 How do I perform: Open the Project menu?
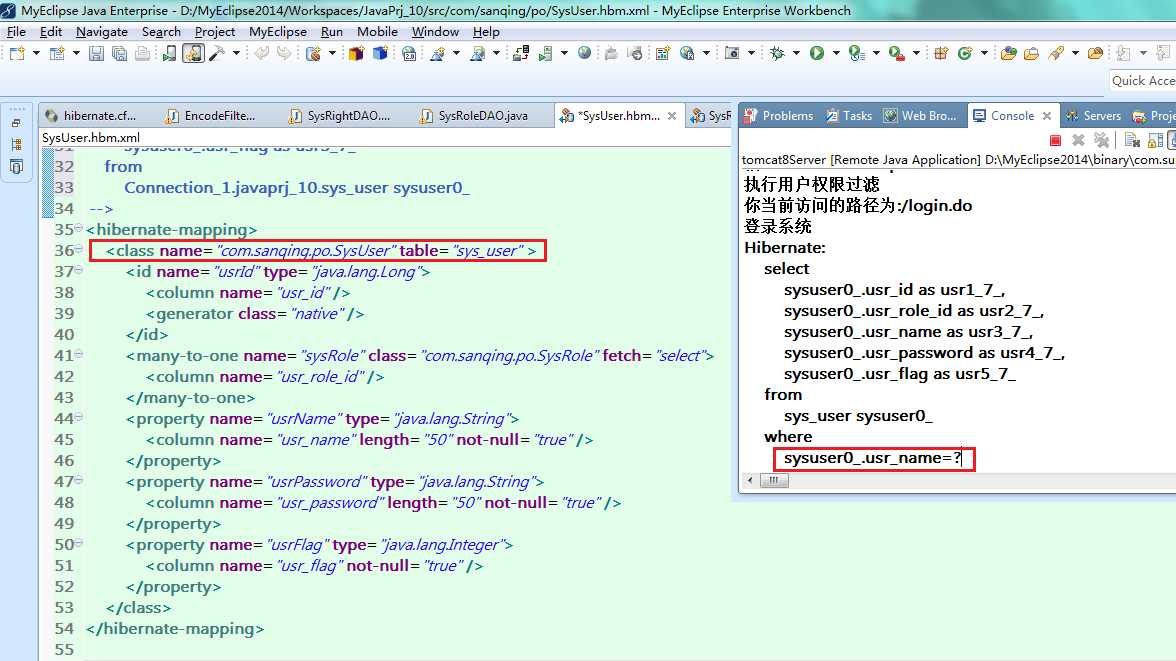(214, 32)
